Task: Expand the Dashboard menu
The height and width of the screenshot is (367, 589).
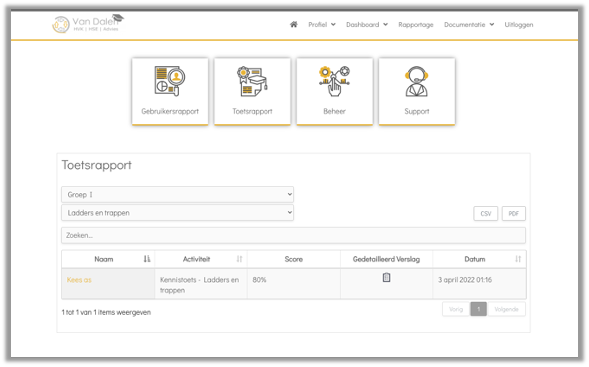Action: (367, 24)
